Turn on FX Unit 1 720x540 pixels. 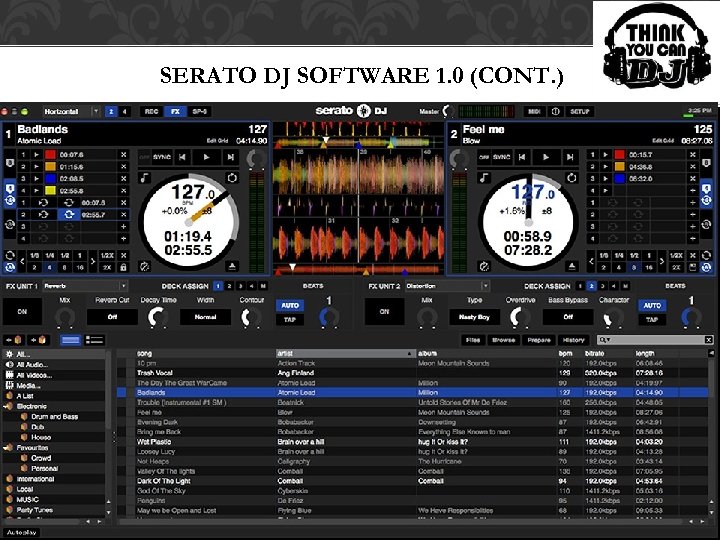tap(22, 311)
